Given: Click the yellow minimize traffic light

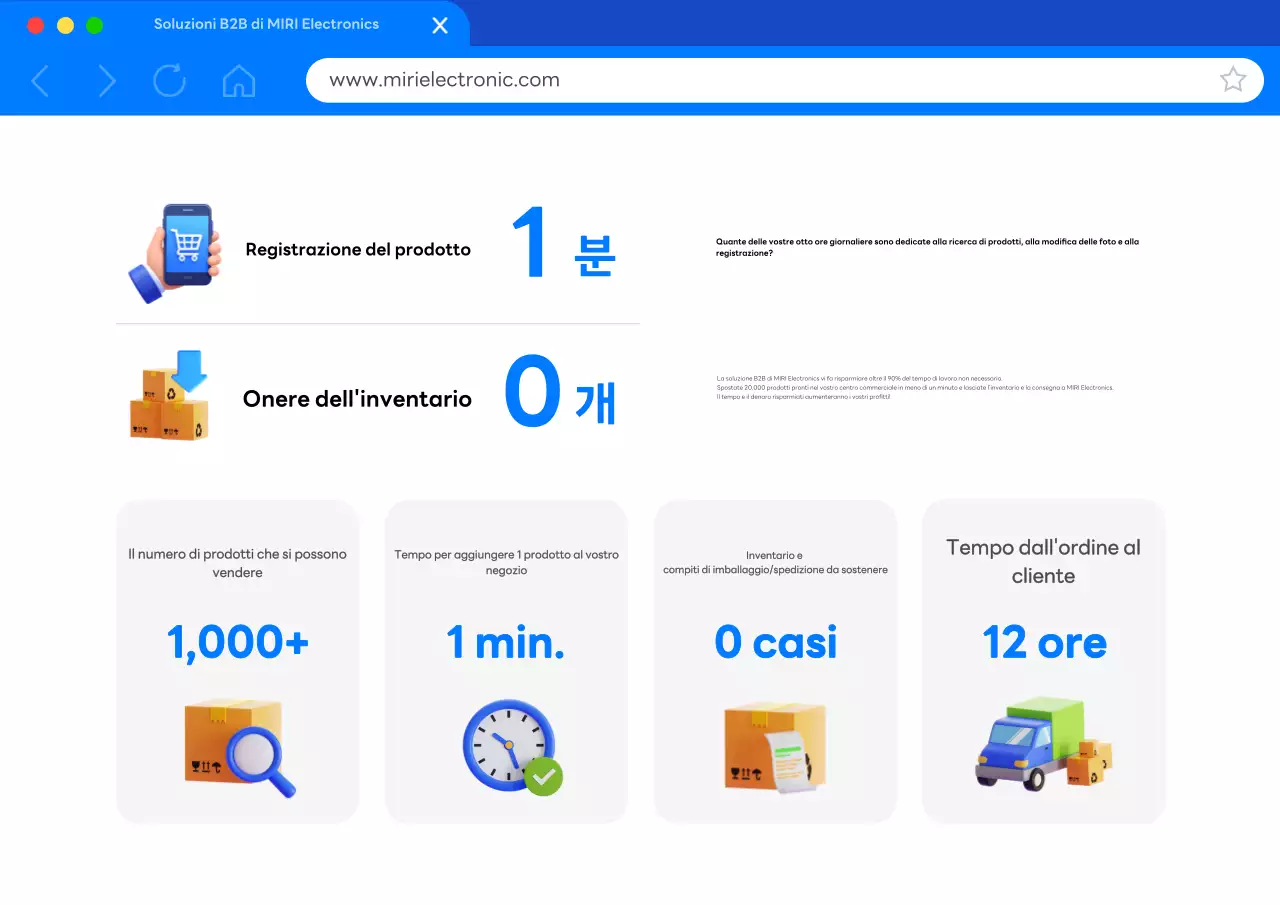Looking at the screenshot, I should click(x=65, y=25).
